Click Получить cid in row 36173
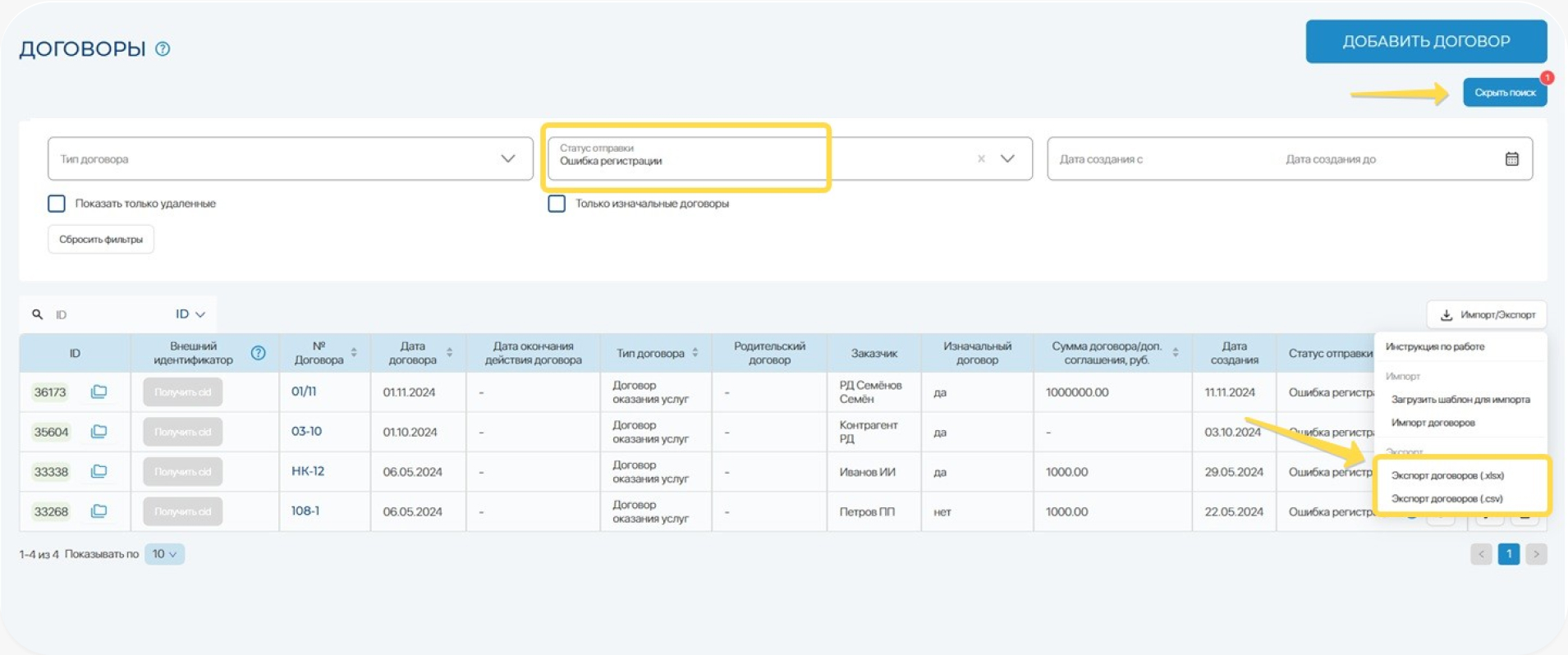Image resolution: width=1568 pixels, height=655 pixels. pos(182,392)
